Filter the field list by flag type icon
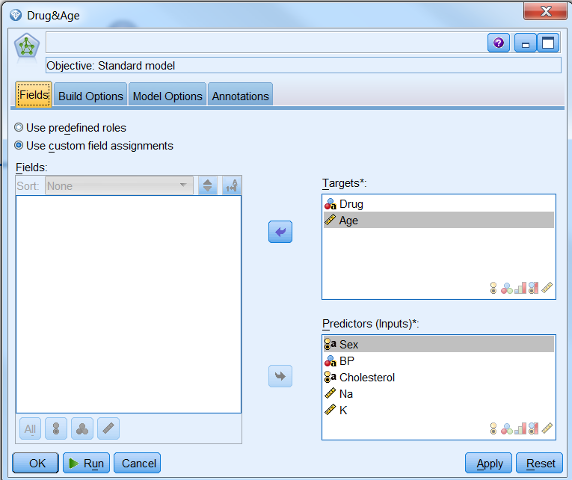The height and width of the screenshot is (480, 572). [x=56, y=429]
